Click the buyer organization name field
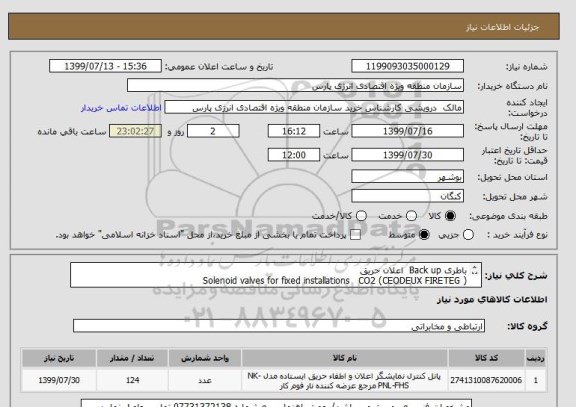 click(x=295, y=86)
